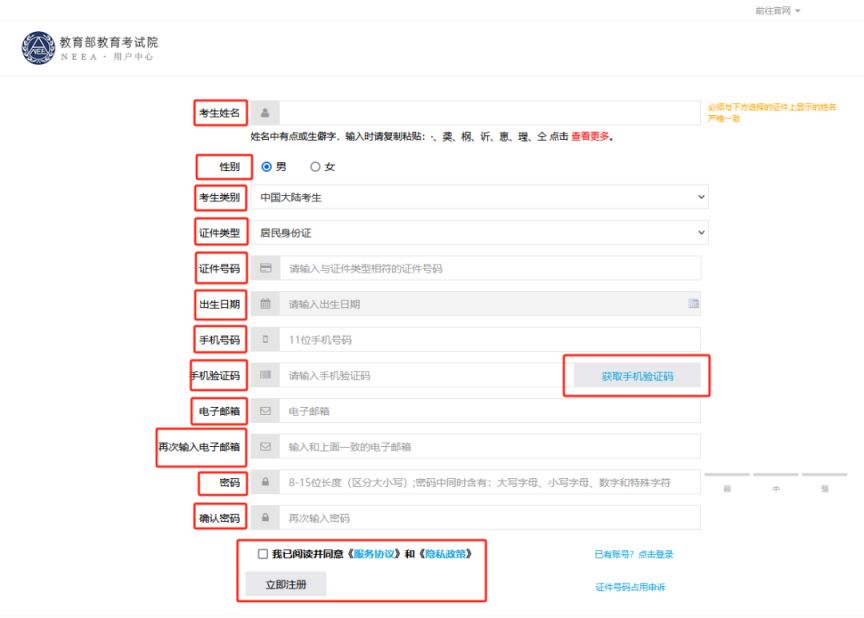The height and width of the screenshot is (618, 864).
Task: Click the 输入和上面一致的电子邮箱 field
Action: pyautogui.click(x=490, y=447)
